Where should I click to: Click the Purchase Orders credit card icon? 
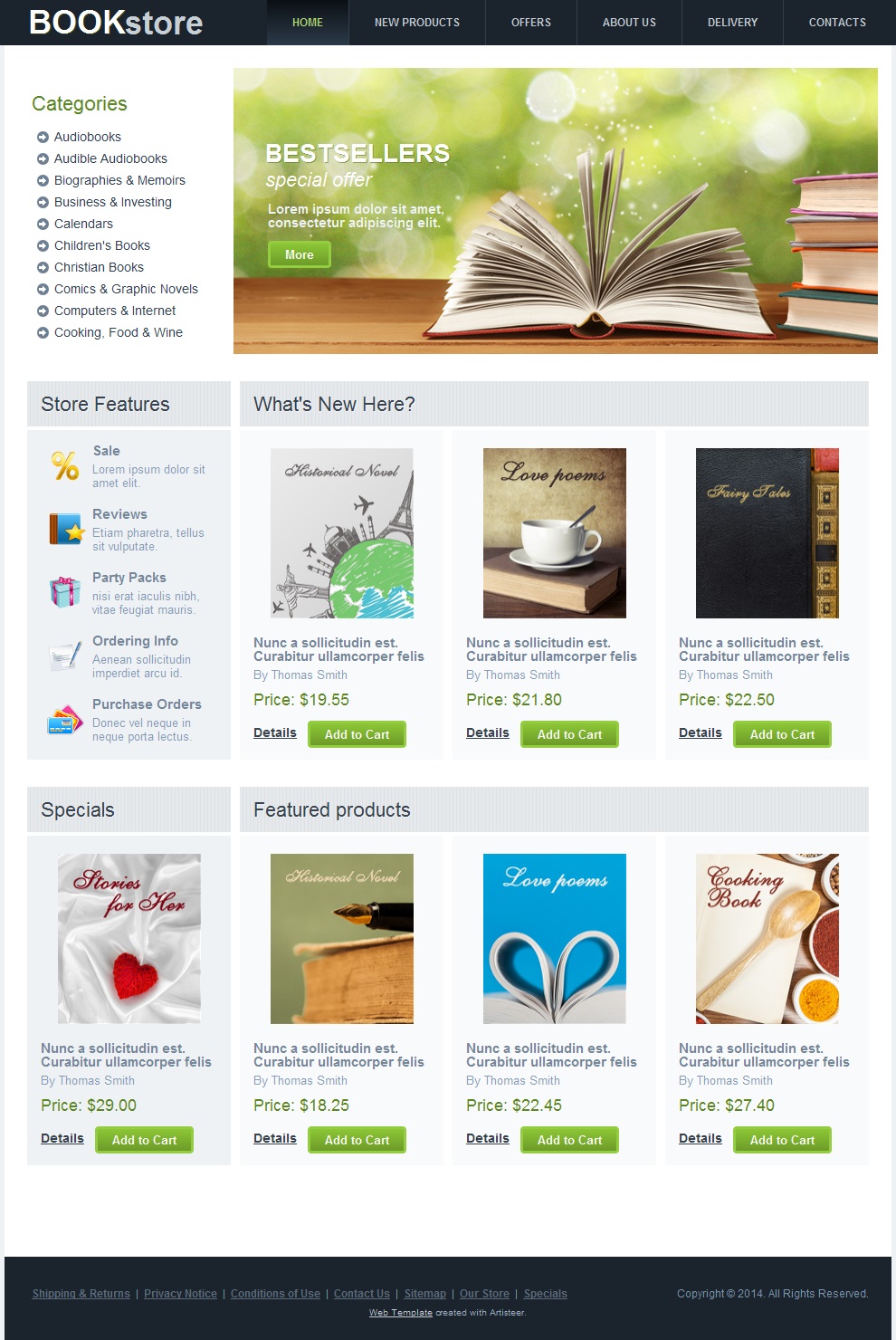[x=65, y=720]
